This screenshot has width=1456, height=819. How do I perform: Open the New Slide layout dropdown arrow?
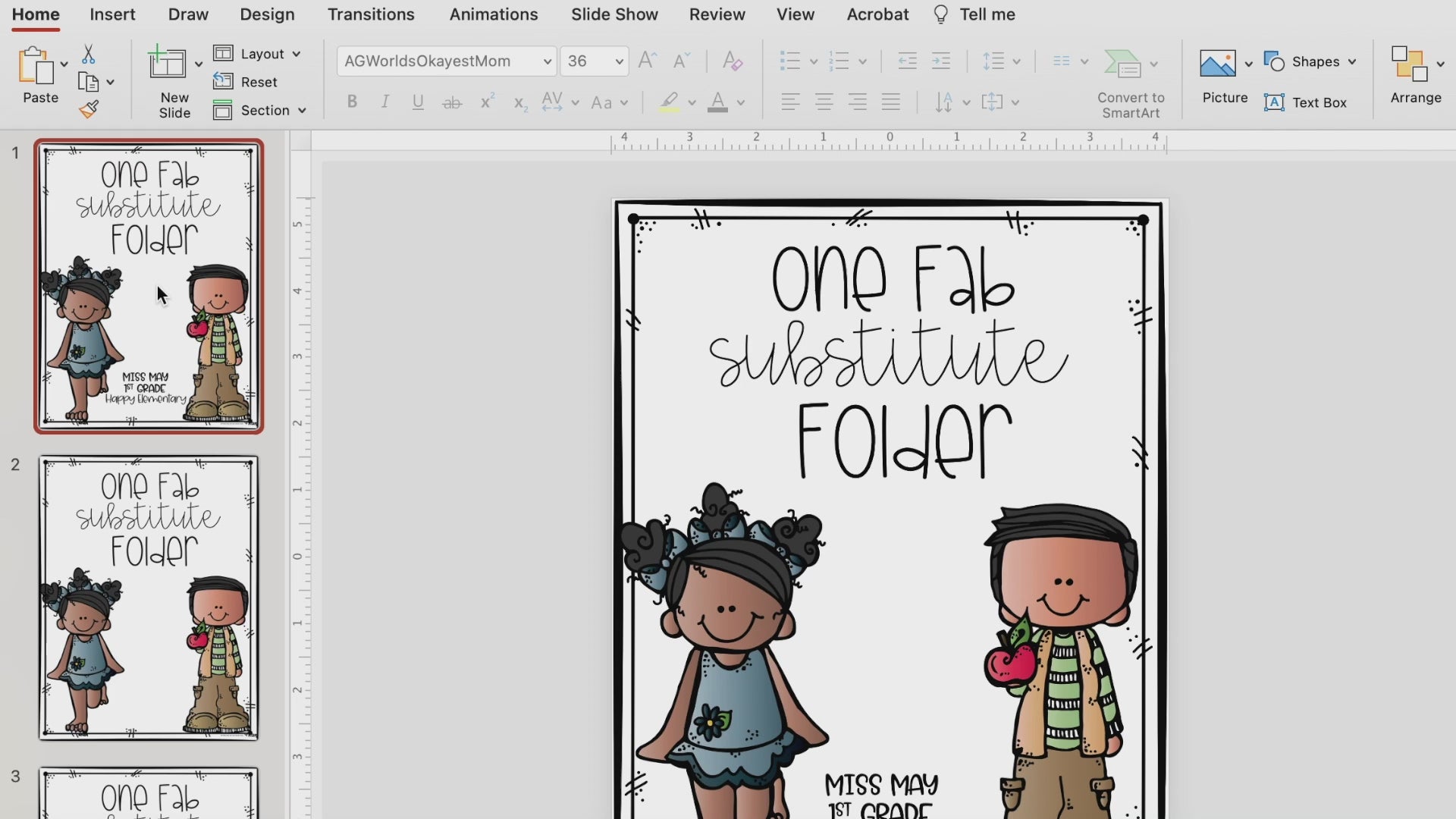199,64
